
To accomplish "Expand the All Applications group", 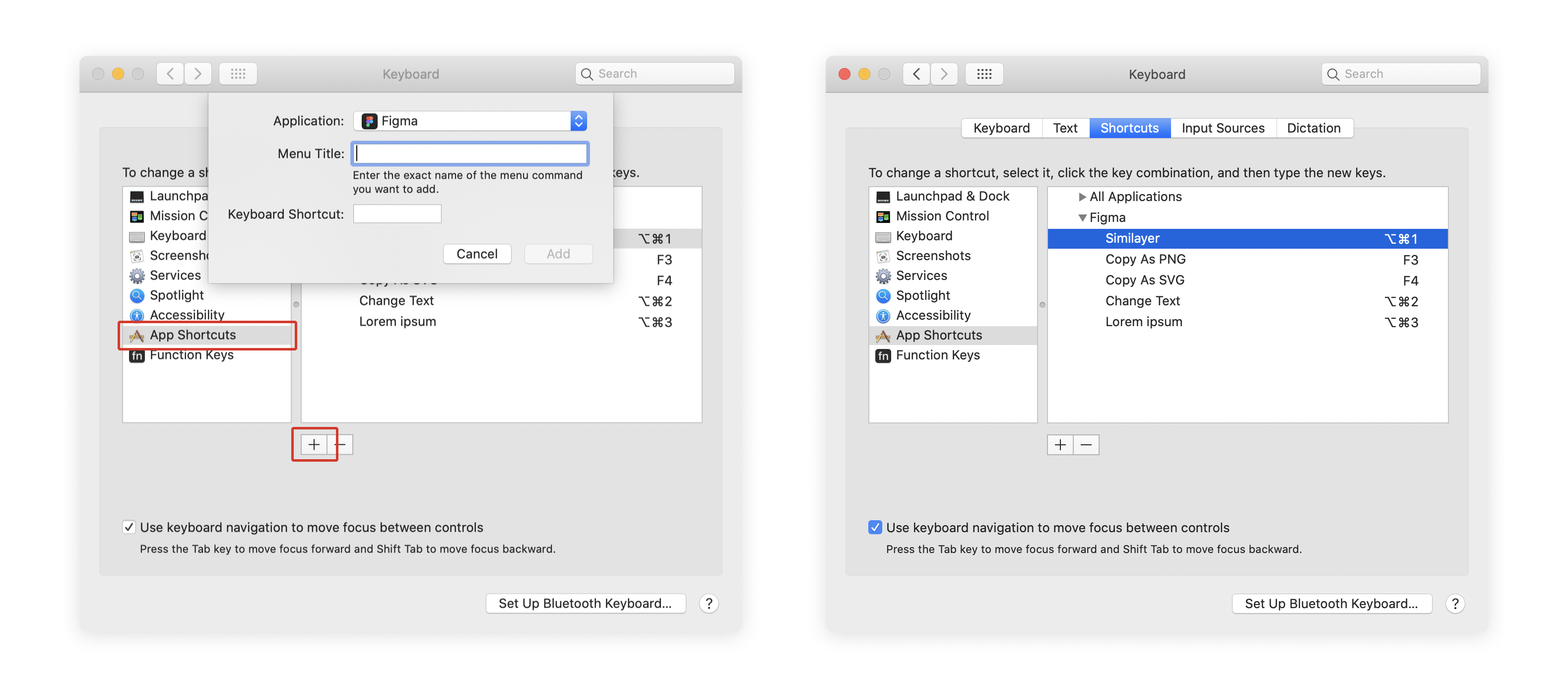I will point(1082,196).
